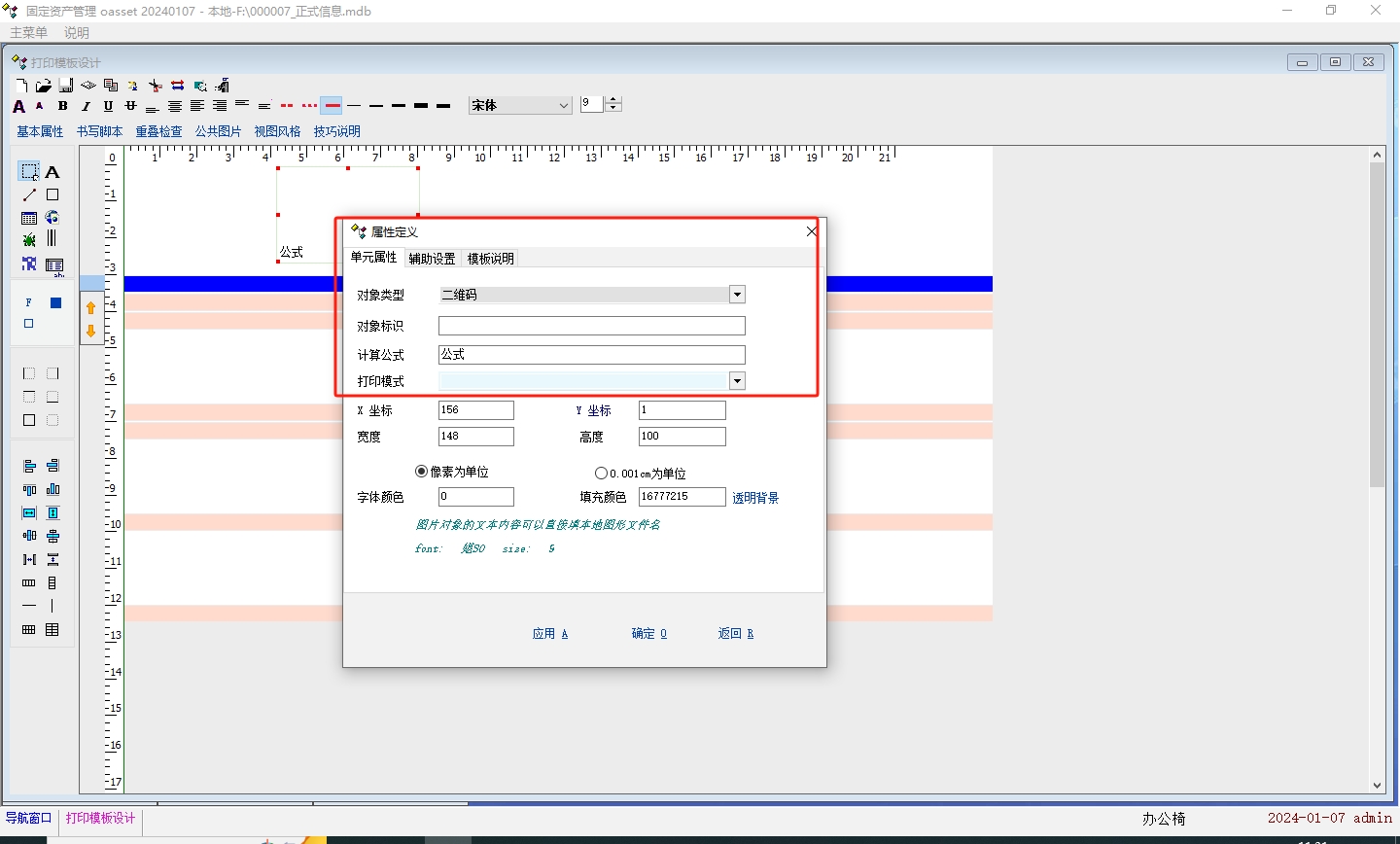This screenshot has width=1400, height=844.
Task: Toggle bold text formatting
Action: click(63, 106)
